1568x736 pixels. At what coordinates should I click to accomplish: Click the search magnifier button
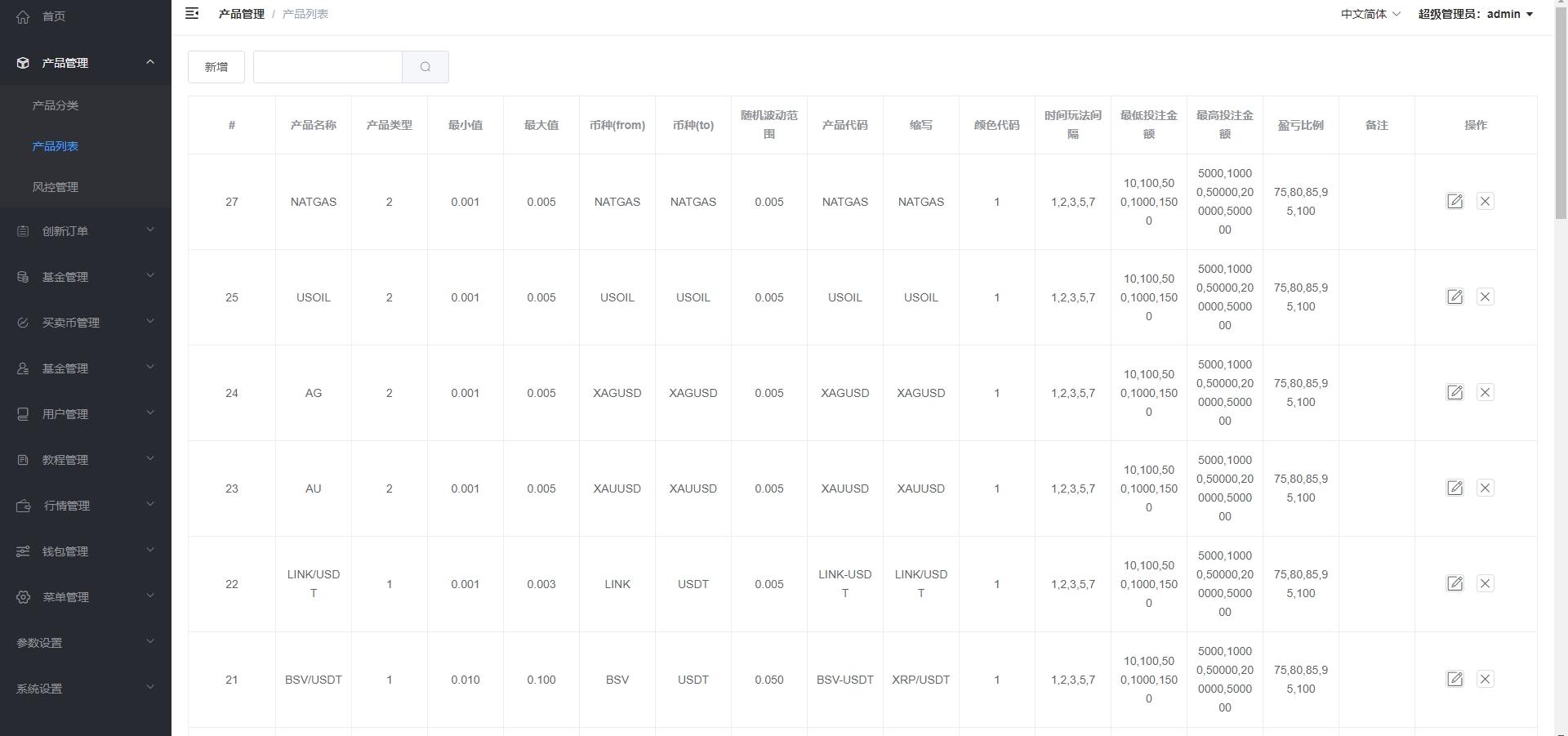pos(425,67)
